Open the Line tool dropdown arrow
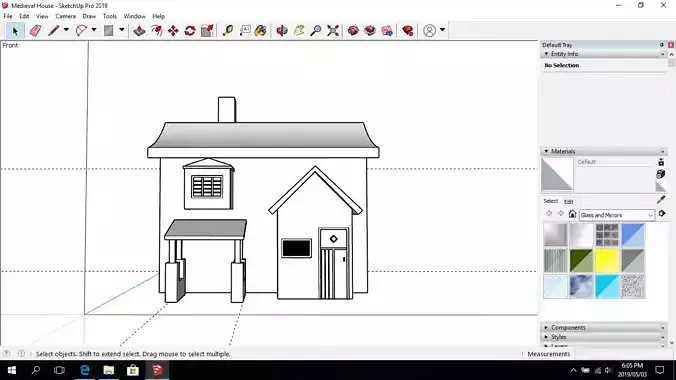 tap(66, 30)
